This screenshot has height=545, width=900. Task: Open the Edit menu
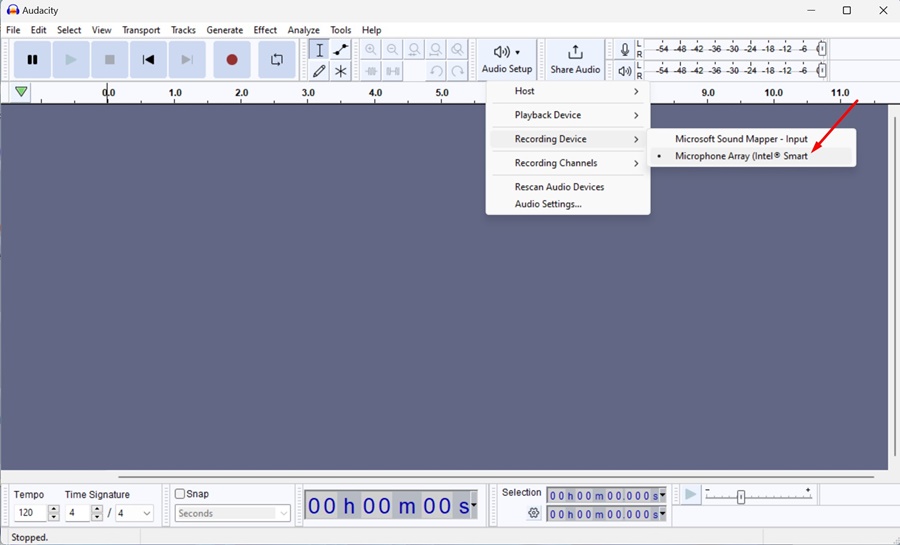point(38,30)
